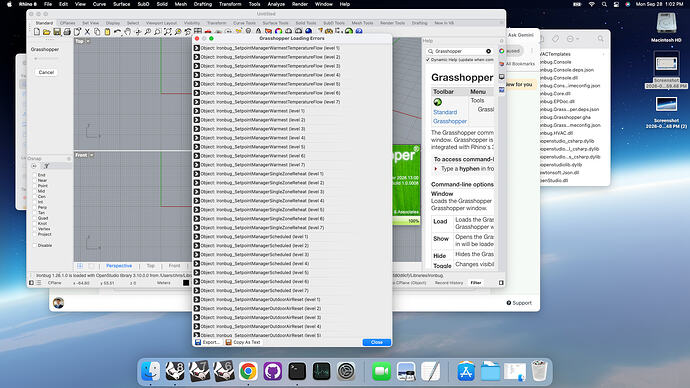Click the expand arrow icon beside first SetpointManagerWarmestTemperatureFlow (level 1)
Image resolution: width=690 pixels, height=388 pixels.
point(197,48)
